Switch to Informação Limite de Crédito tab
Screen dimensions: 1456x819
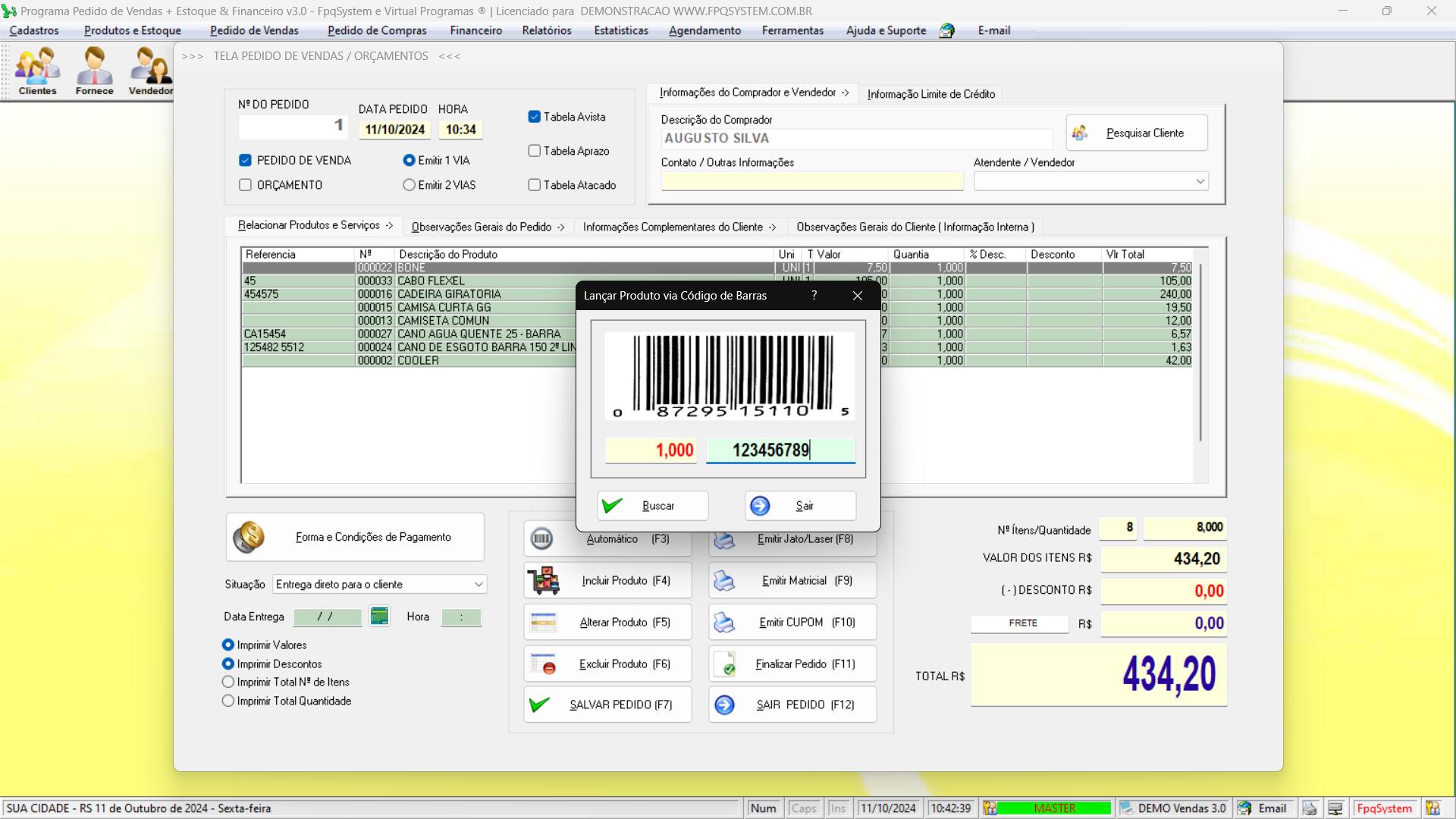click(931, 94)
